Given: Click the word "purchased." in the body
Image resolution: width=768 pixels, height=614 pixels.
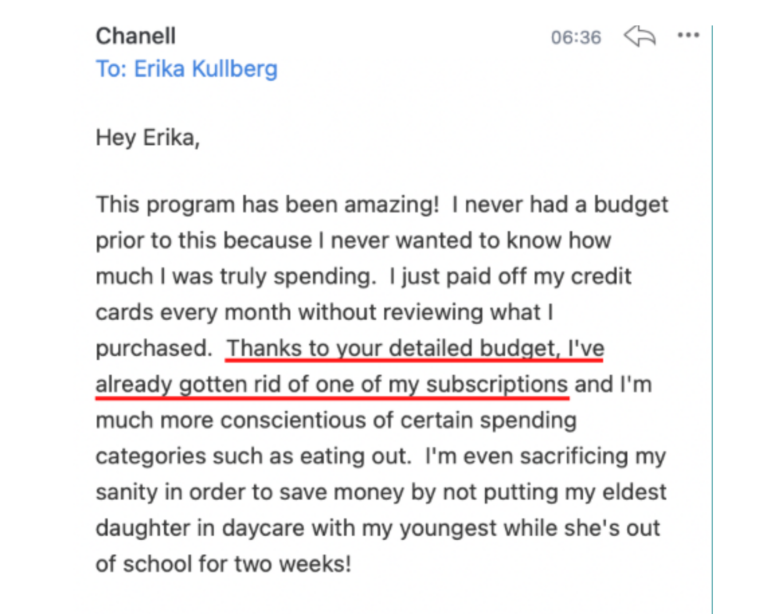Looking at the screenshot, I should coord(153,349).
